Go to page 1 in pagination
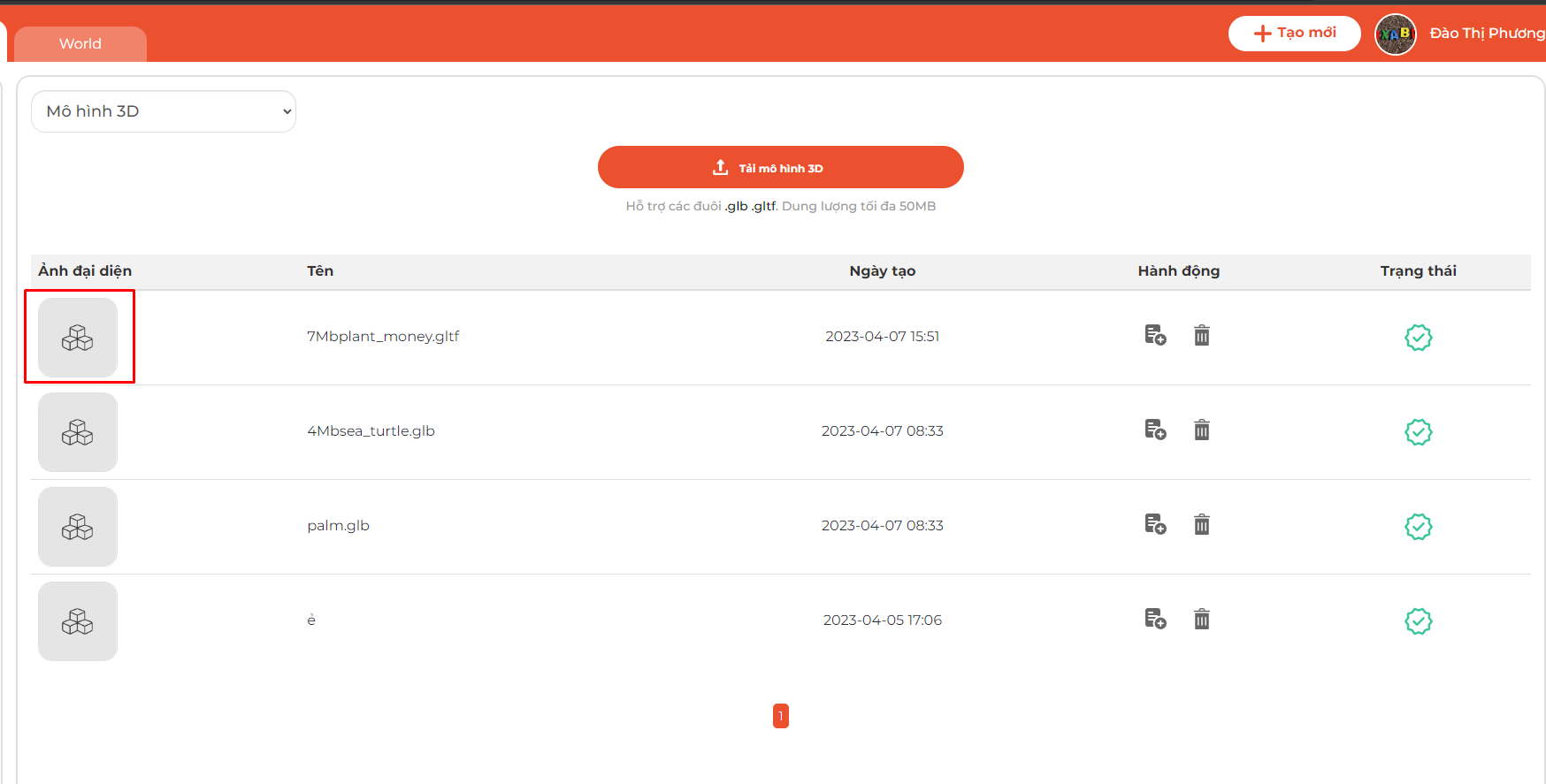The height and width of the screenshot is (784, 1546). pos(780,716)
